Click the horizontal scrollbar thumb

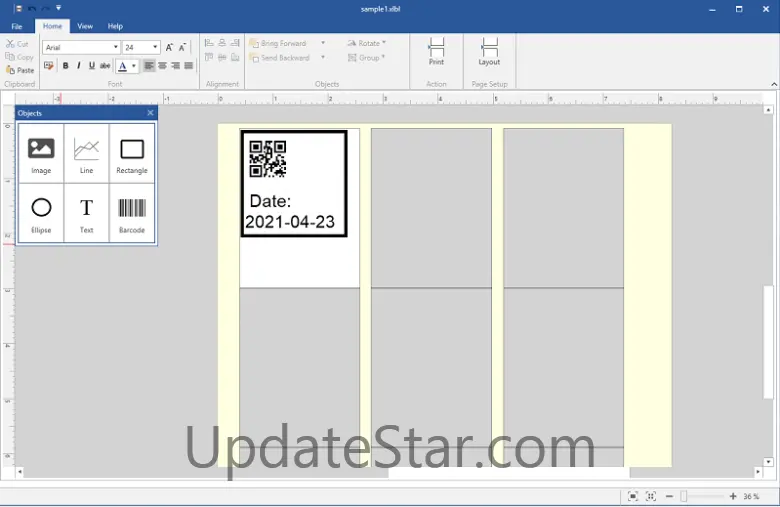click(508, 472)
